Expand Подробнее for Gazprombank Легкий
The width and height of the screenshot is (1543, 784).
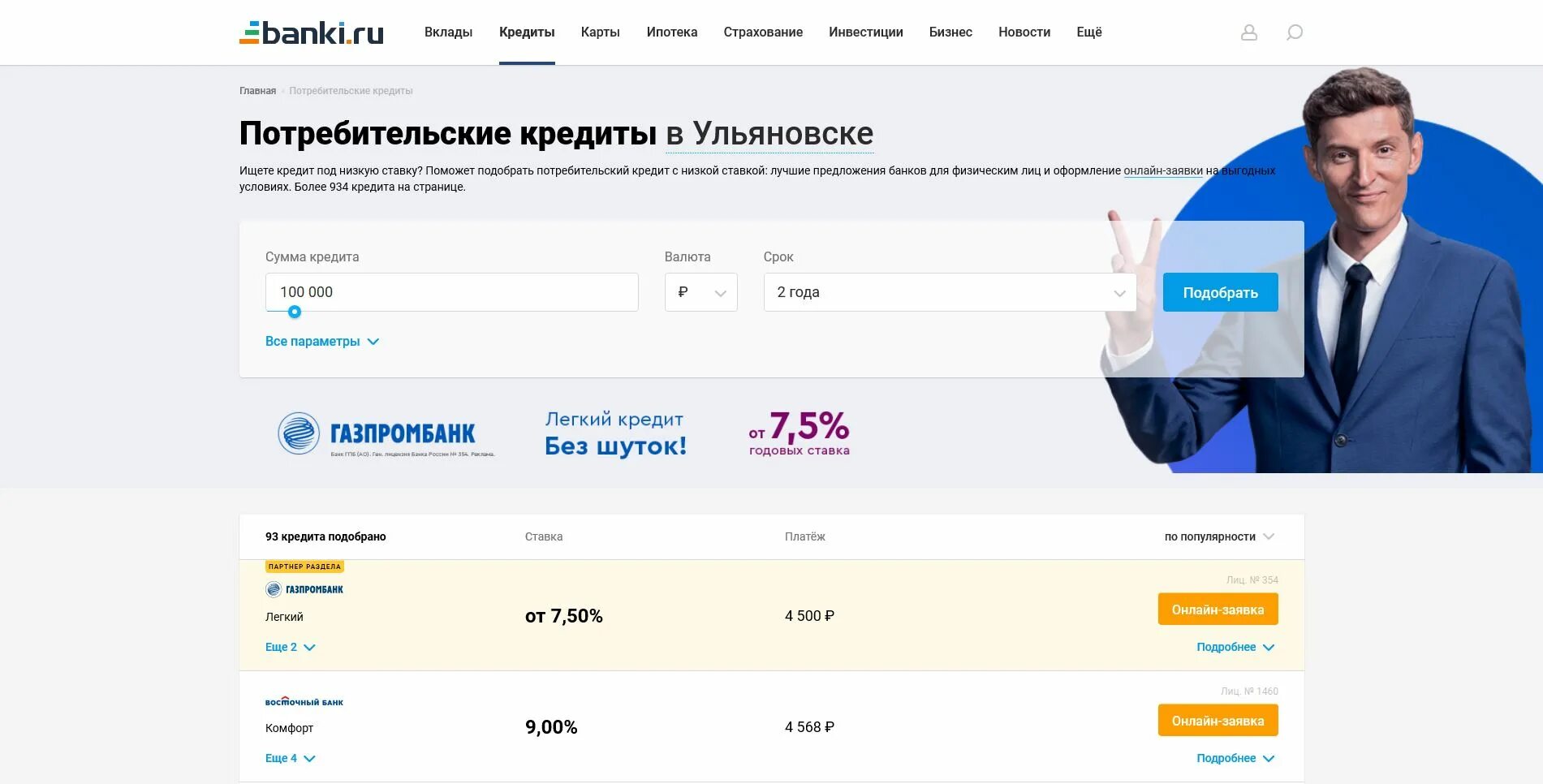(1235, 647)
